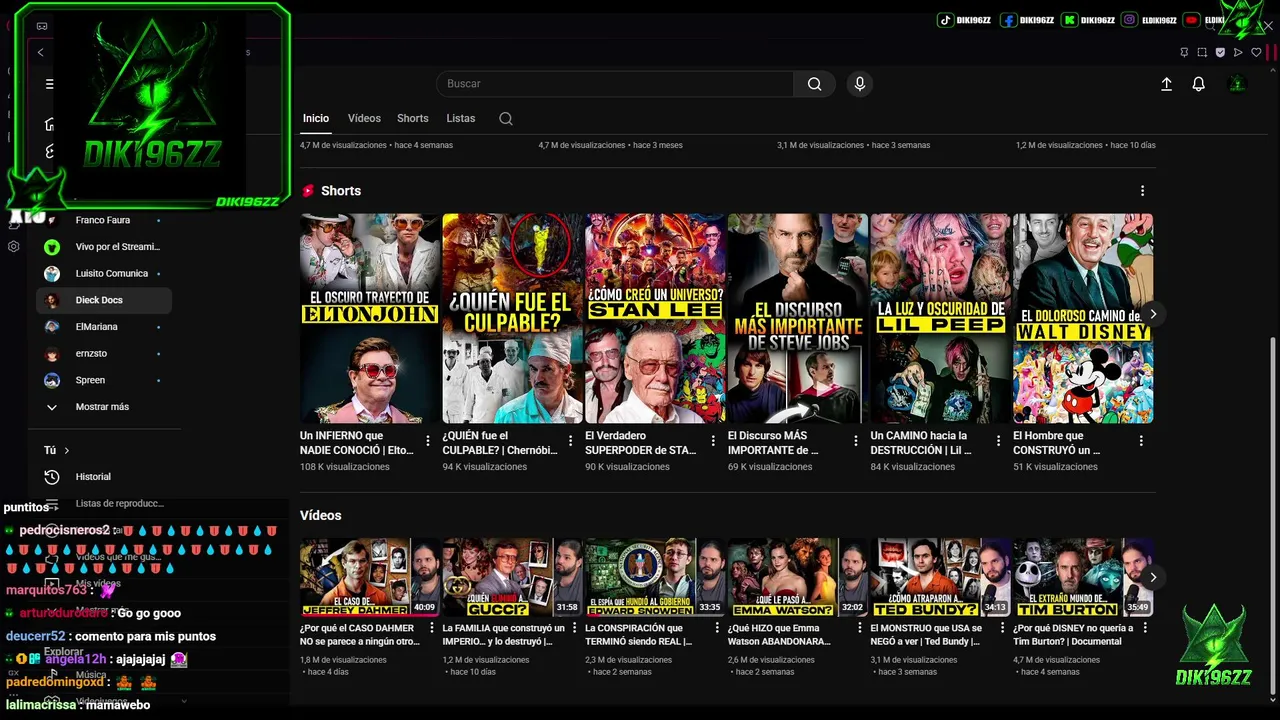1280x720 pixels.
Task: Open the upload video icon
Action: (1166, 84)
